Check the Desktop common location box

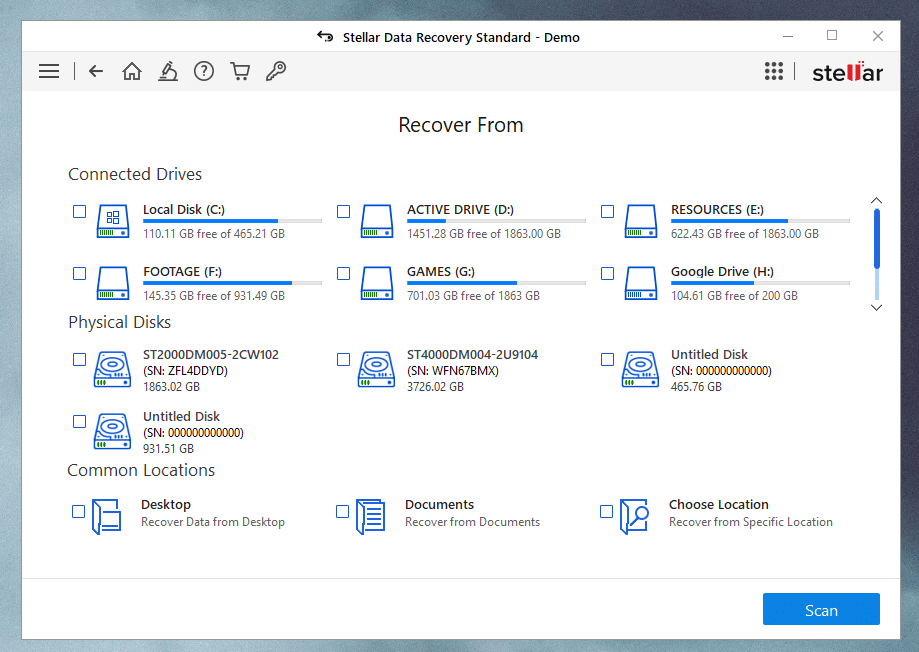[x=79, y=512]
